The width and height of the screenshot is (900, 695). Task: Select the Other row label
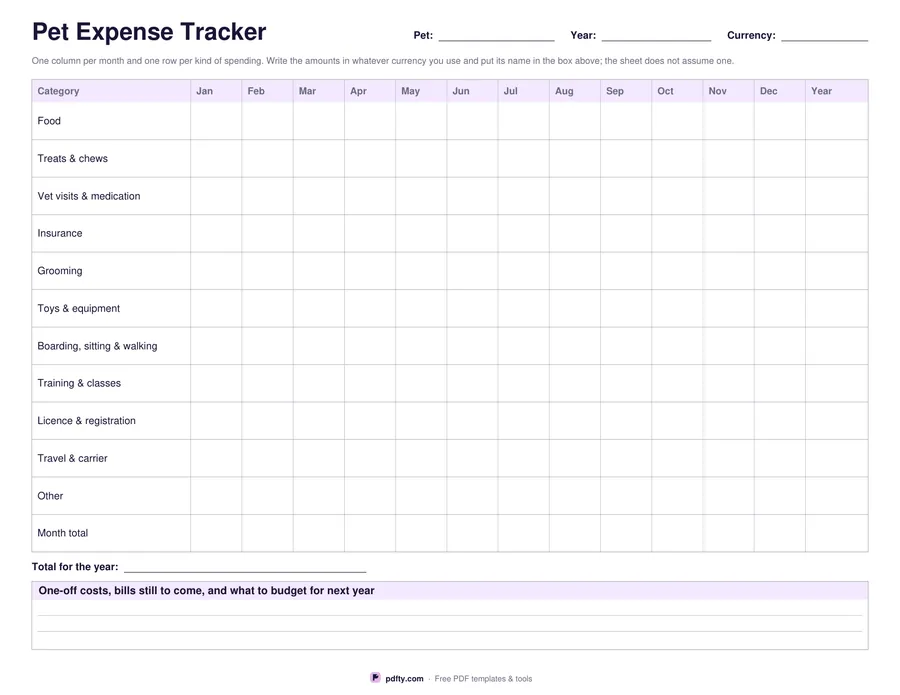point(50,496)
